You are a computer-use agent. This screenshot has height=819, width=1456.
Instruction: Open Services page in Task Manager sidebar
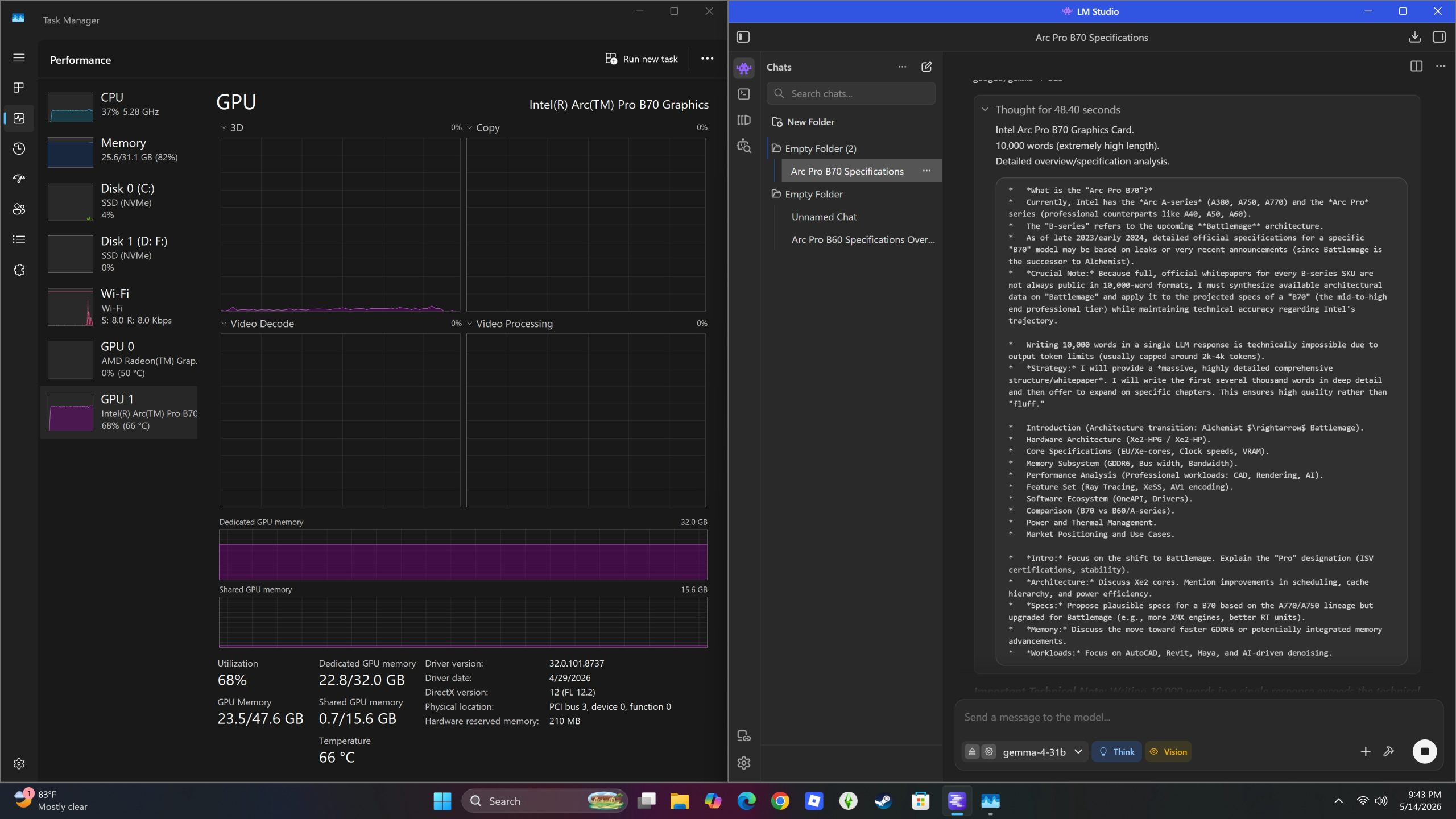(x=19, y=270)
